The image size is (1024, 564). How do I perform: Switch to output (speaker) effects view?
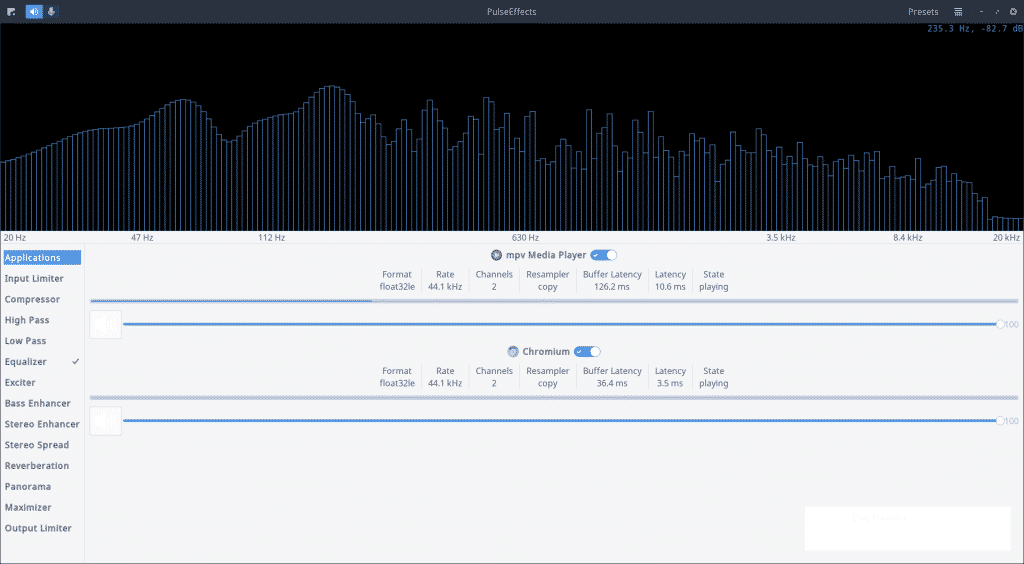coord(34,12)
